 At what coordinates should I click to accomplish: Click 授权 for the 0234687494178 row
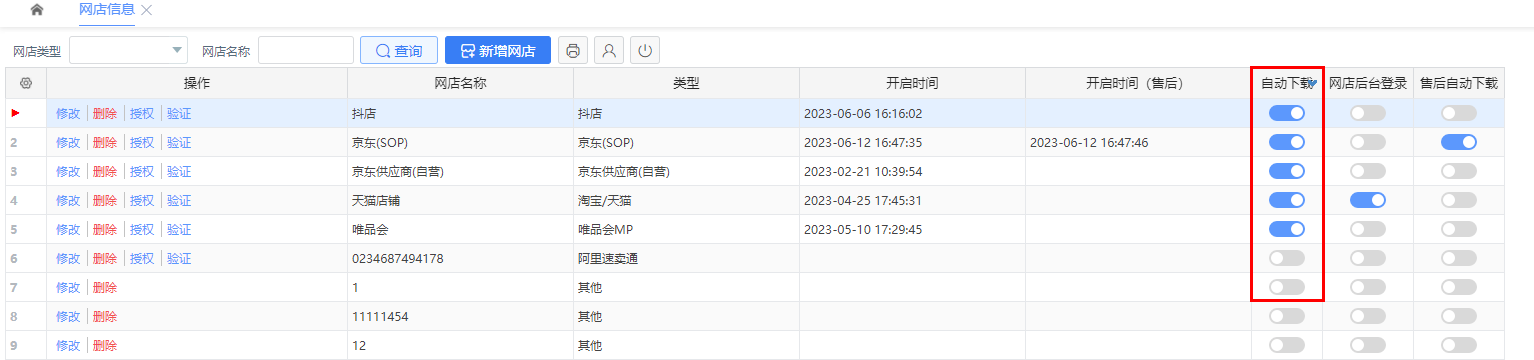pos(142,259)
